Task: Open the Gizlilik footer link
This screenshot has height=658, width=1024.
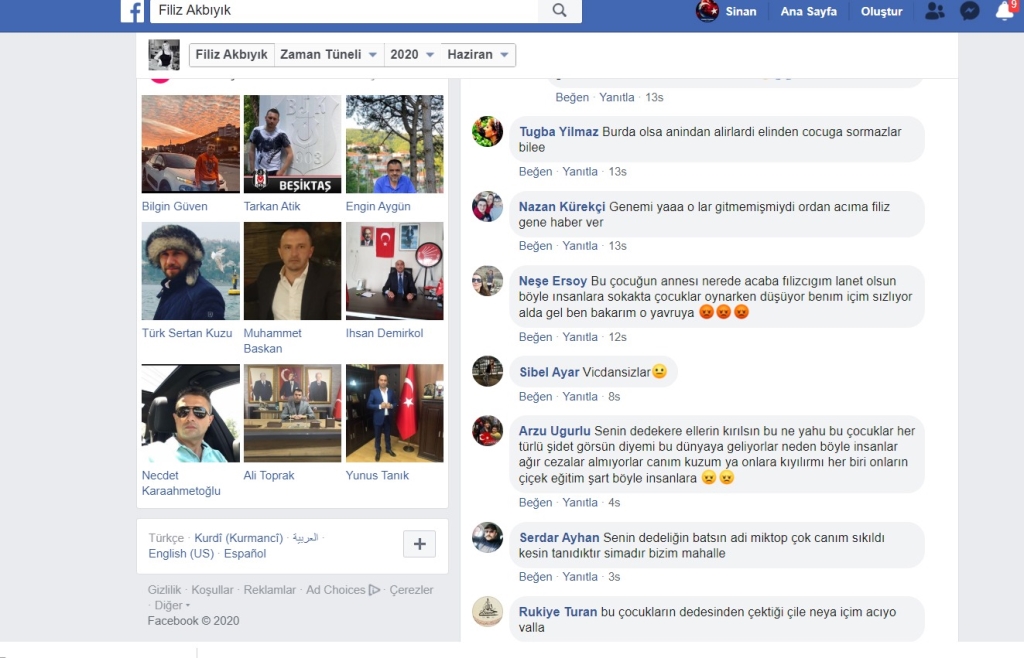Action: (164, 590)
